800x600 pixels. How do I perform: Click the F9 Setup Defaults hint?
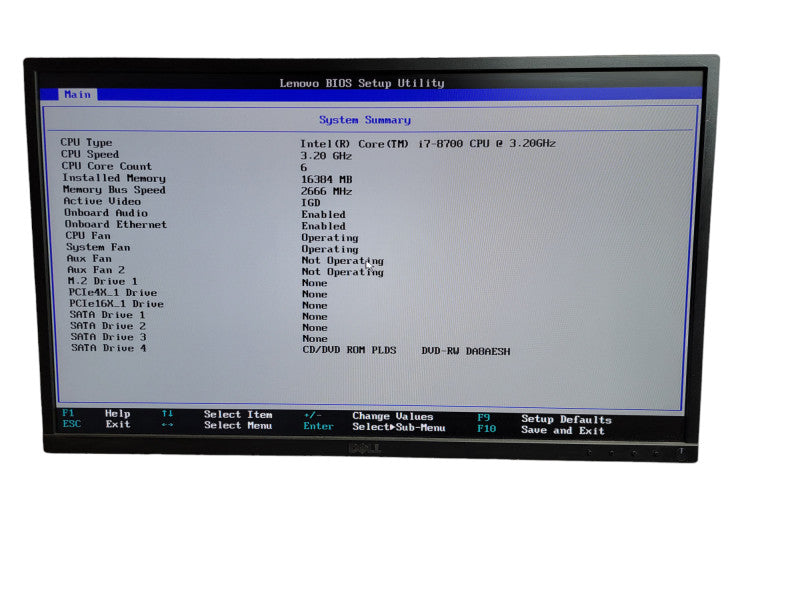[544, 419]
